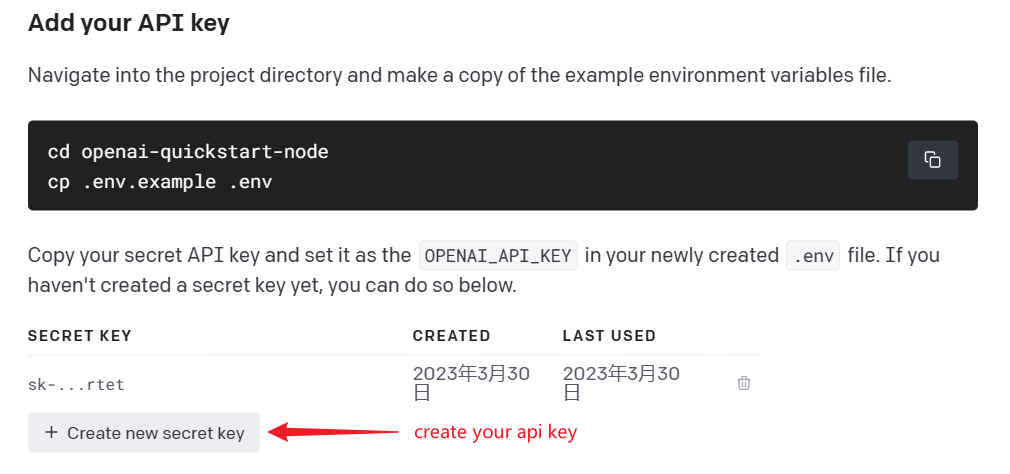Viewport: 1010px width, 474px height.
Task: Click the plus icon on the create key button
Action: [x=52, y=432]
